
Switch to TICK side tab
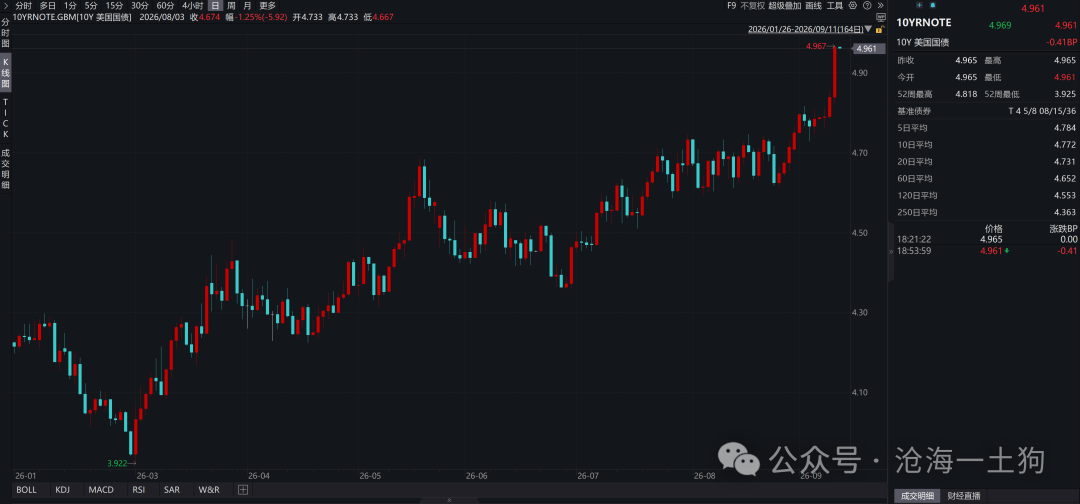click(6, 118)
